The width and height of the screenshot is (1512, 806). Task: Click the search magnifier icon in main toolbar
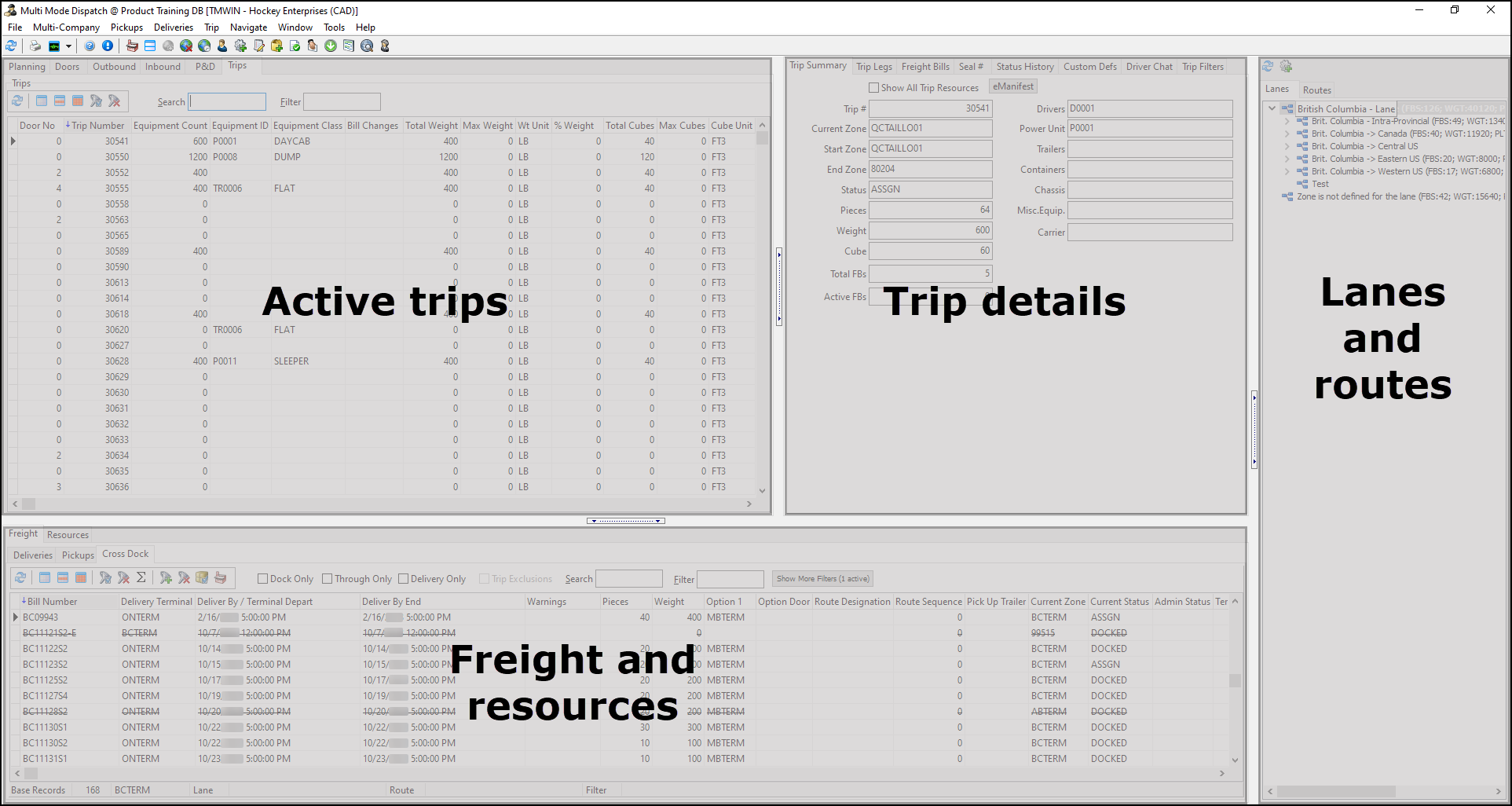[367, 46]
